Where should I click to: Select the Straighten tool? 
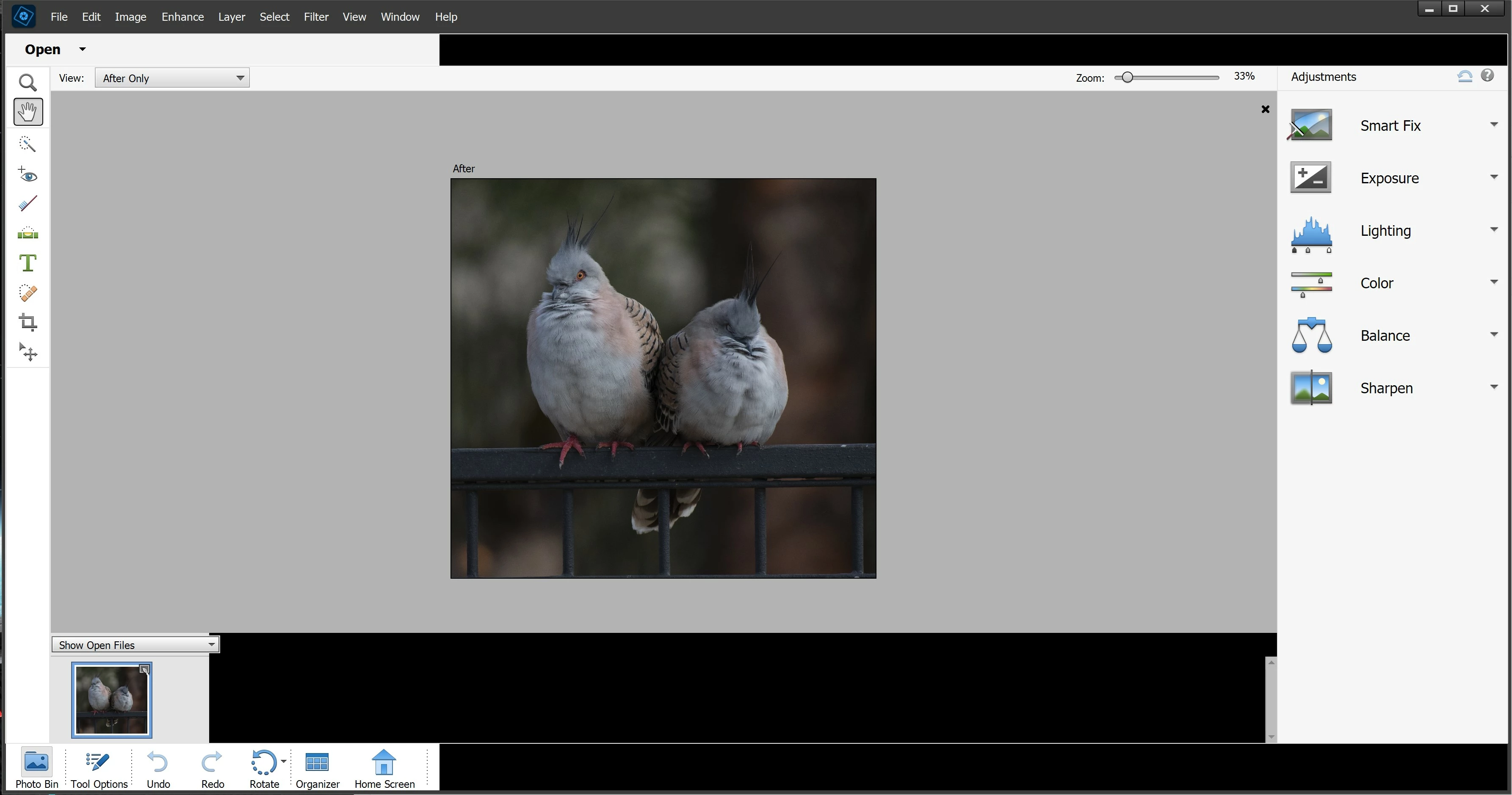(x=28, y=234)
